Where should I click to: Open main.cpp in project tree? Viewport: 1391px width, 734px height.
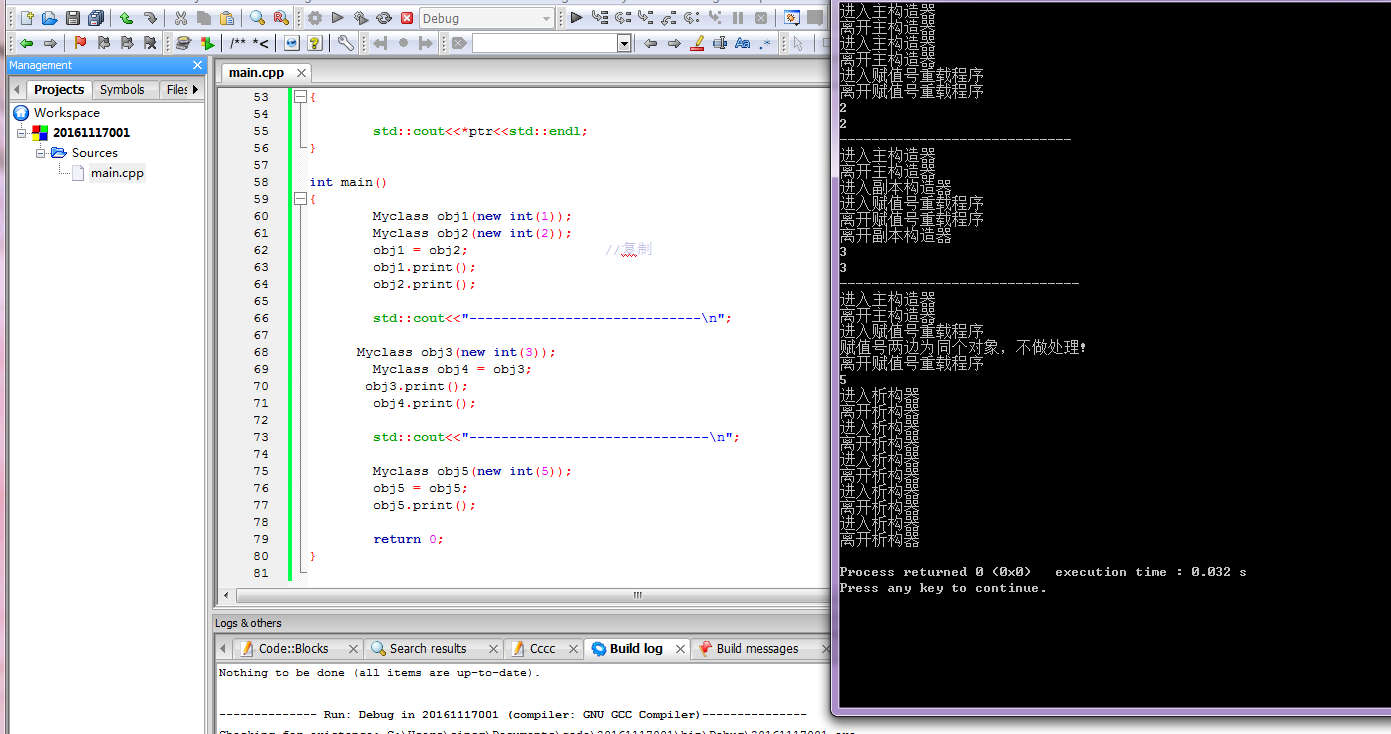point(117,173)
